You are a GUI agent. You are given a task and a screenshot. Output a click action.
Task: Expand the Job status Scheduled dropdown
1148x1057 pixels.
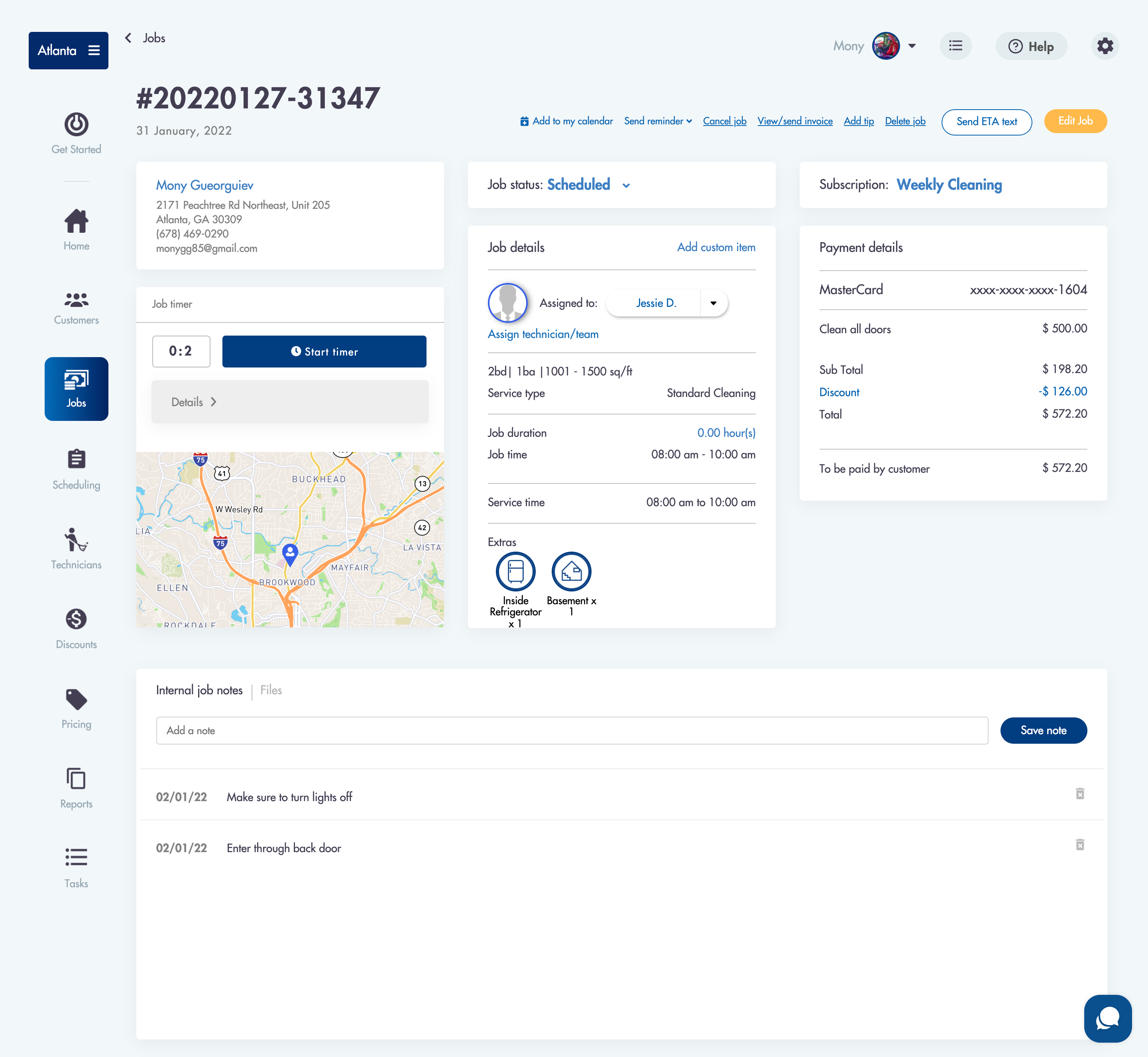pos(626,185)
